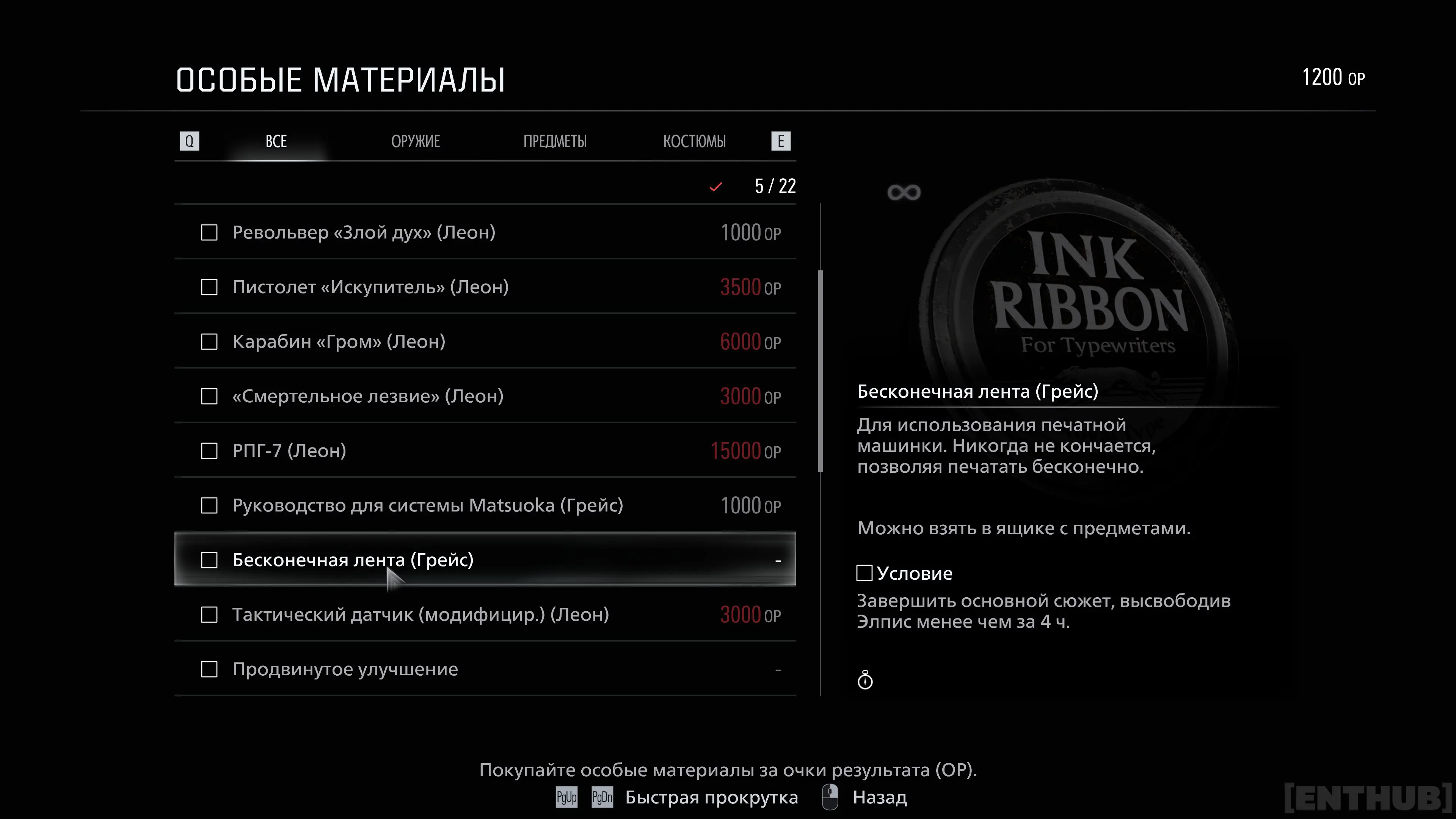The height and width of the screenshot is (819, 1456).
Task: Select Карабин «Гром» (Леон) entry
Action: point(339,341)
